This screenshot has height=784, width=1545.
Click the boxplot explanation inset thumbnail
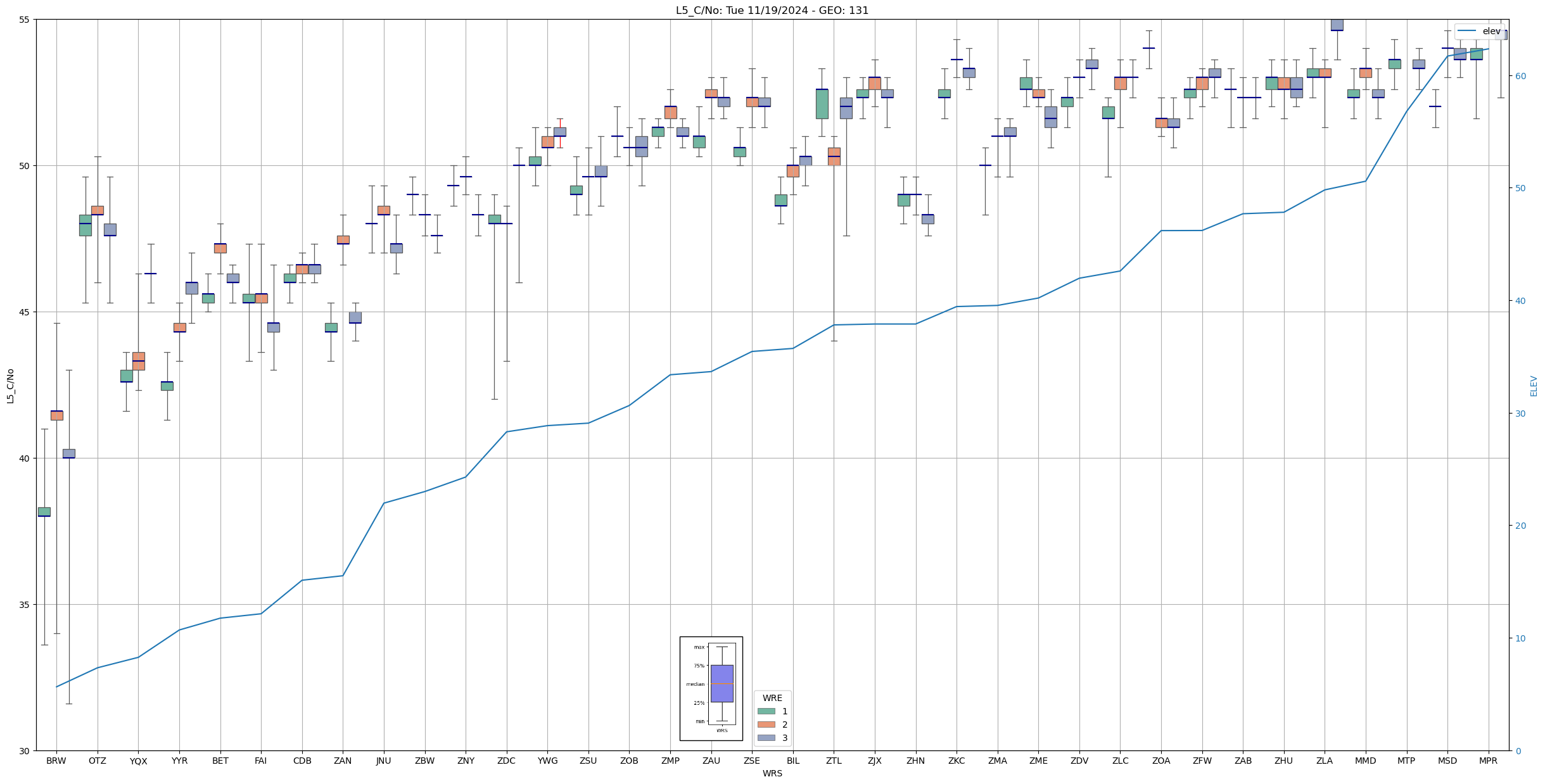[x=711, y=688]
